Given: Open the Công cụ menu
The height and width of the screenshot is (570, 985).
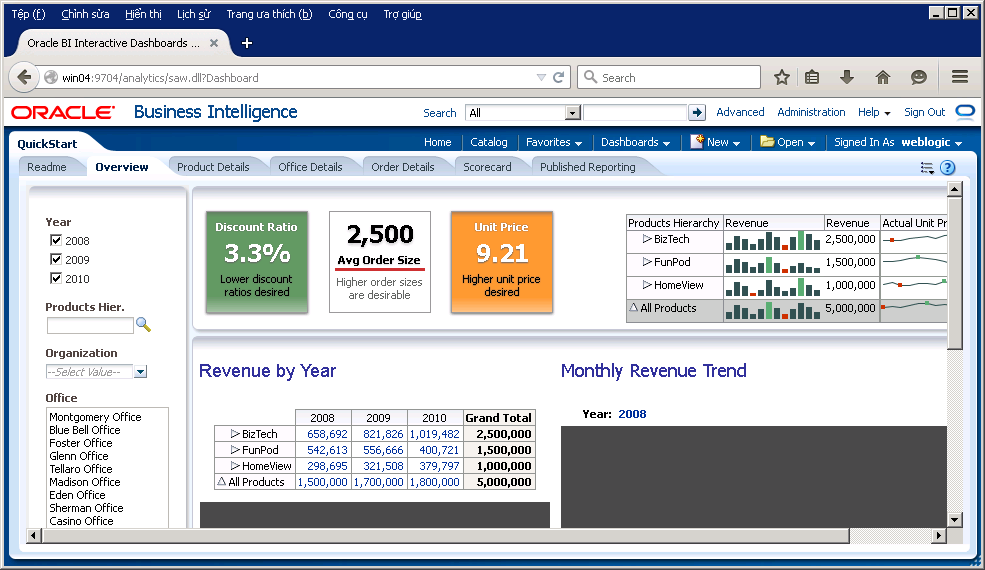Looking at the screenshot, I should coord(347,14).
